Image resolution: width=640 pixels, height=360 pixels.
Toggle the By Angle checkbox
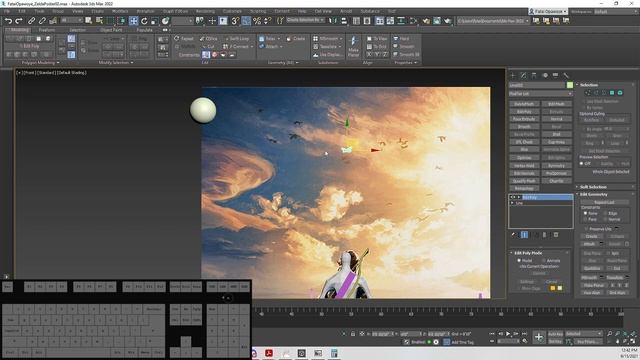tap(584, 129)
